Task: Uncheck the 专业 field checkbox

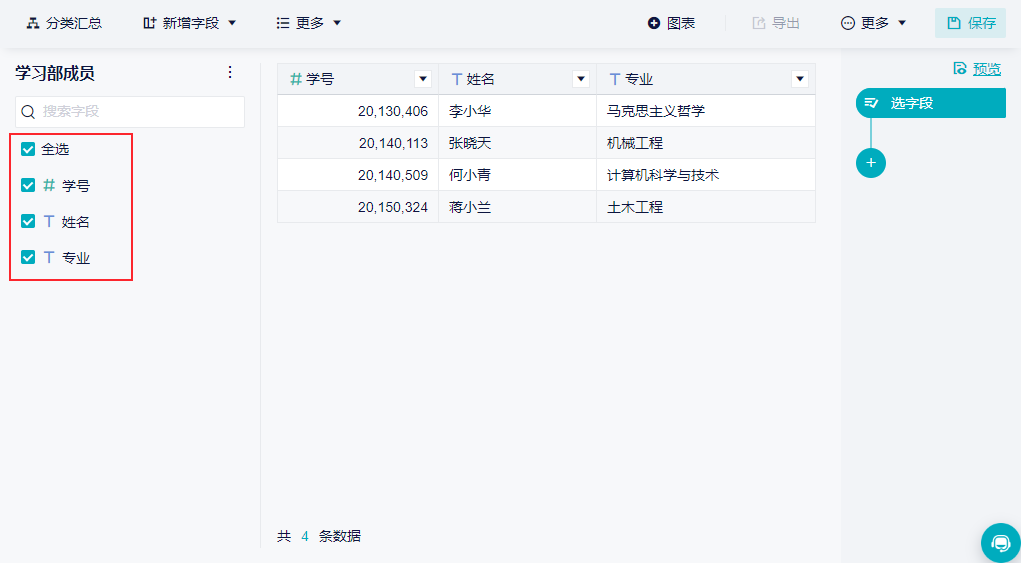Action: (x=28, y=257)
